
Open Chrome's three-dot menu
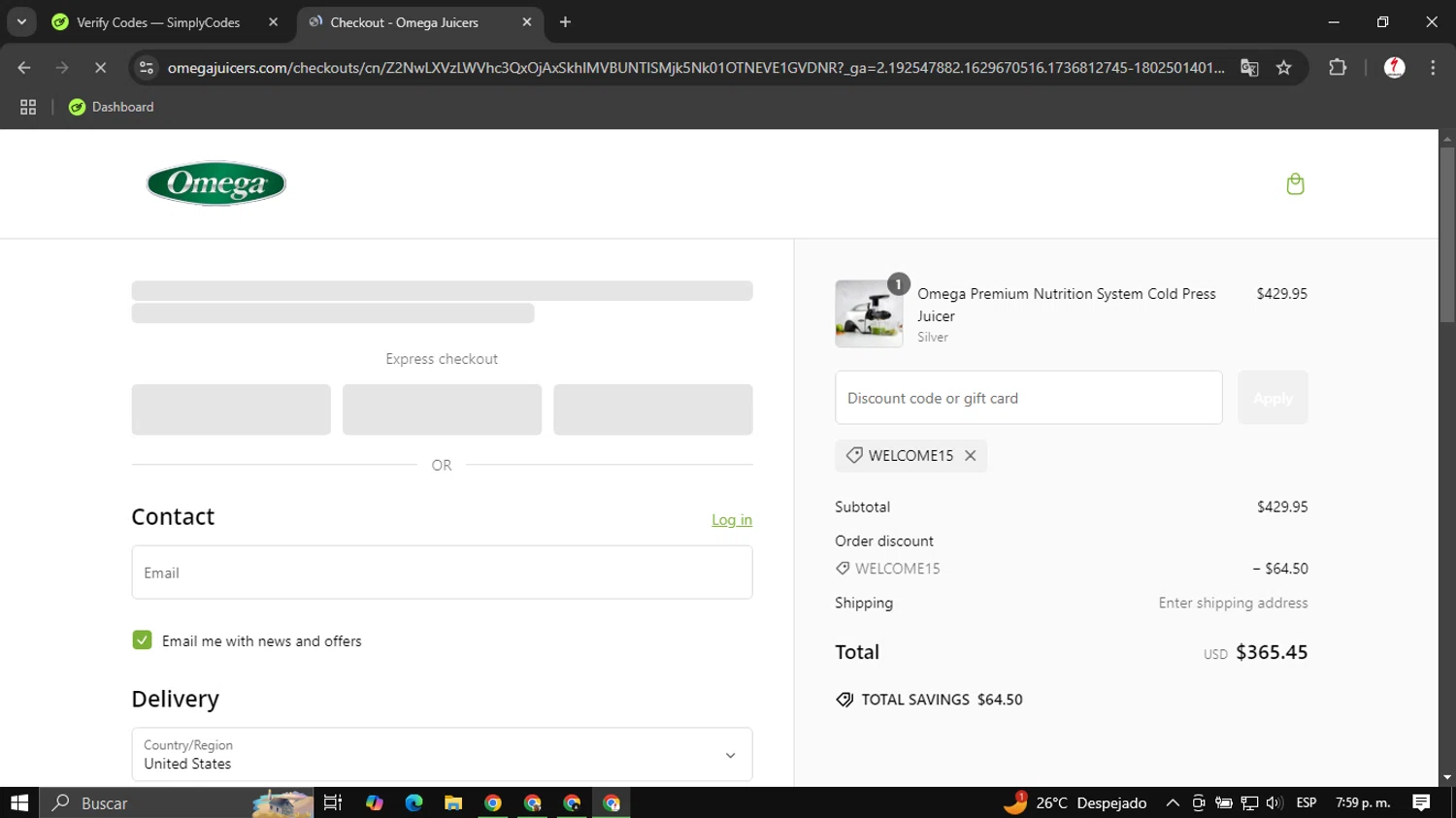(x=1433, y=68)
